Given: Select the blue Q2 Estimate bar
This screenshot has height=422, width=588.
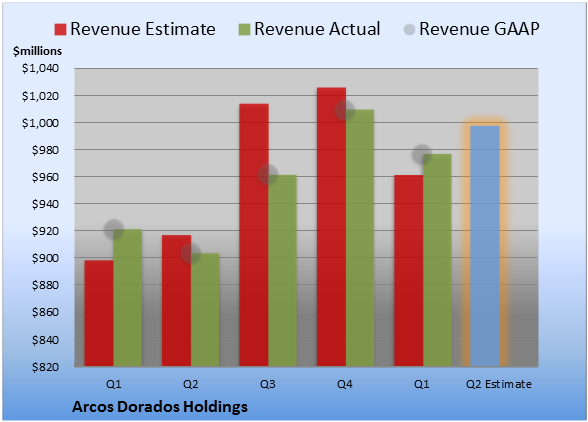Looking at the screenshot, I should click(x=485, y=246).
